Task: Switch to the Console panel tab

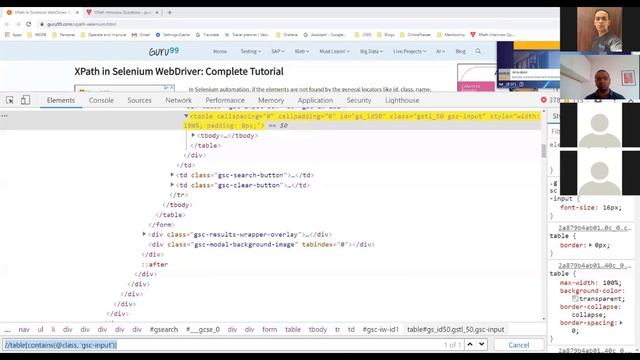Action: (x=101, y=100)
